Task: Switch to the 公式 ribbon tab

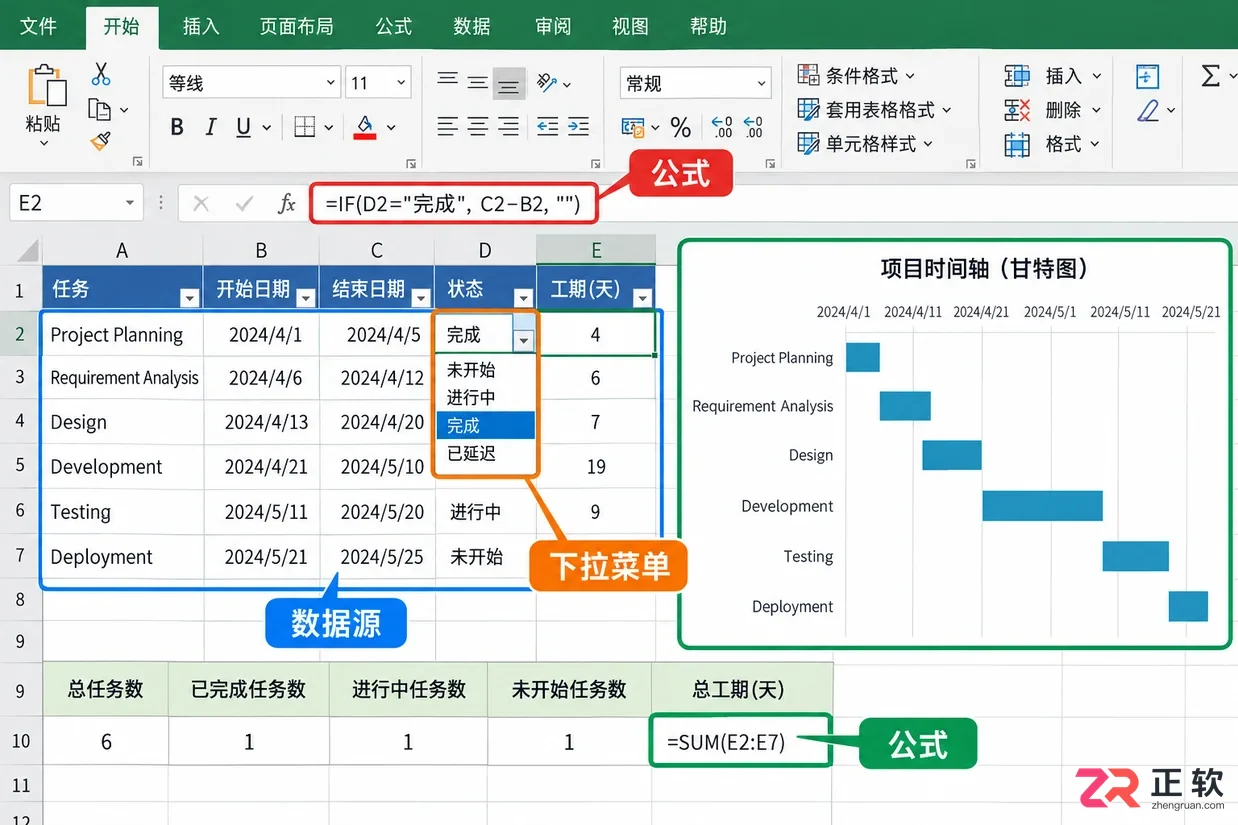Action: tap(394, 26)
